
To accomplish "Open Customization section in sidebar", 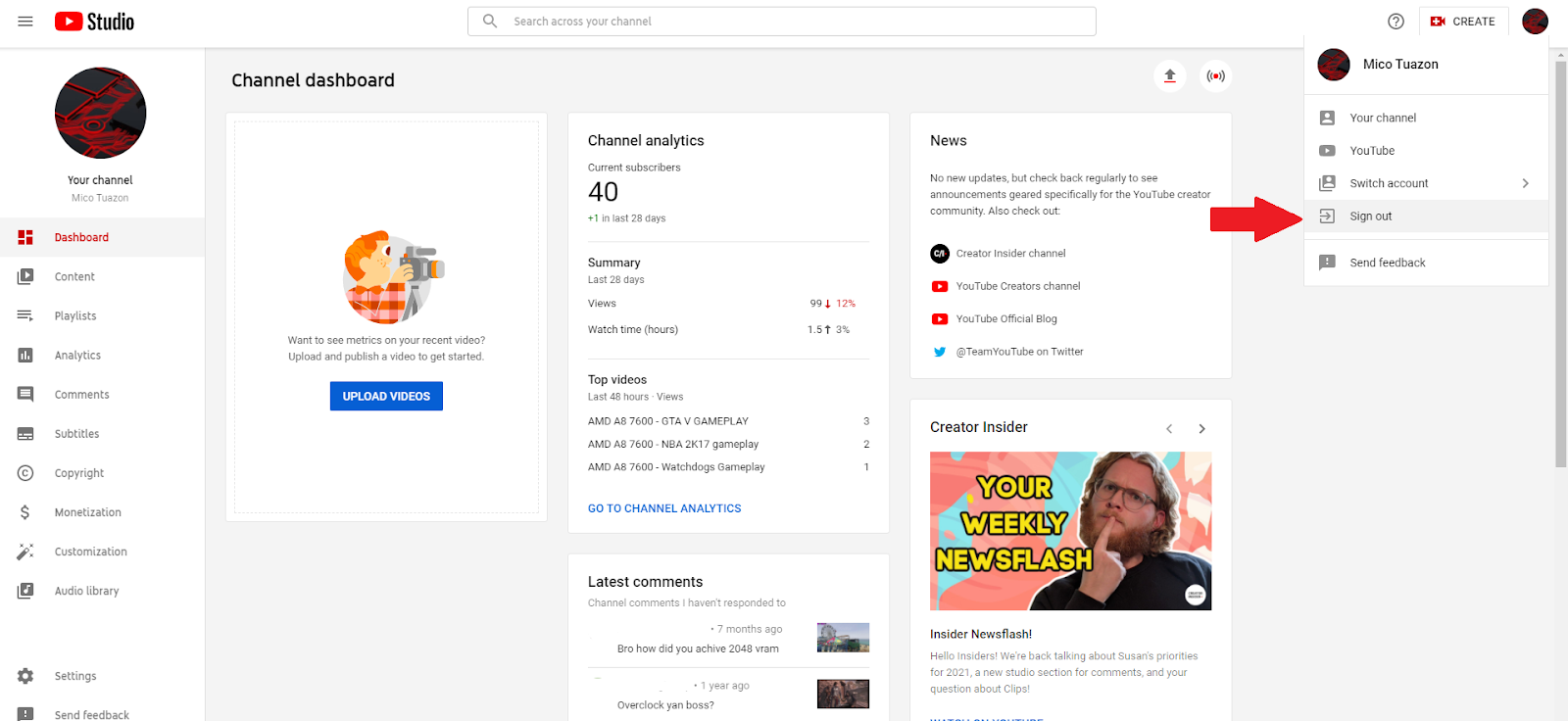I will click(x=102, y=552).
